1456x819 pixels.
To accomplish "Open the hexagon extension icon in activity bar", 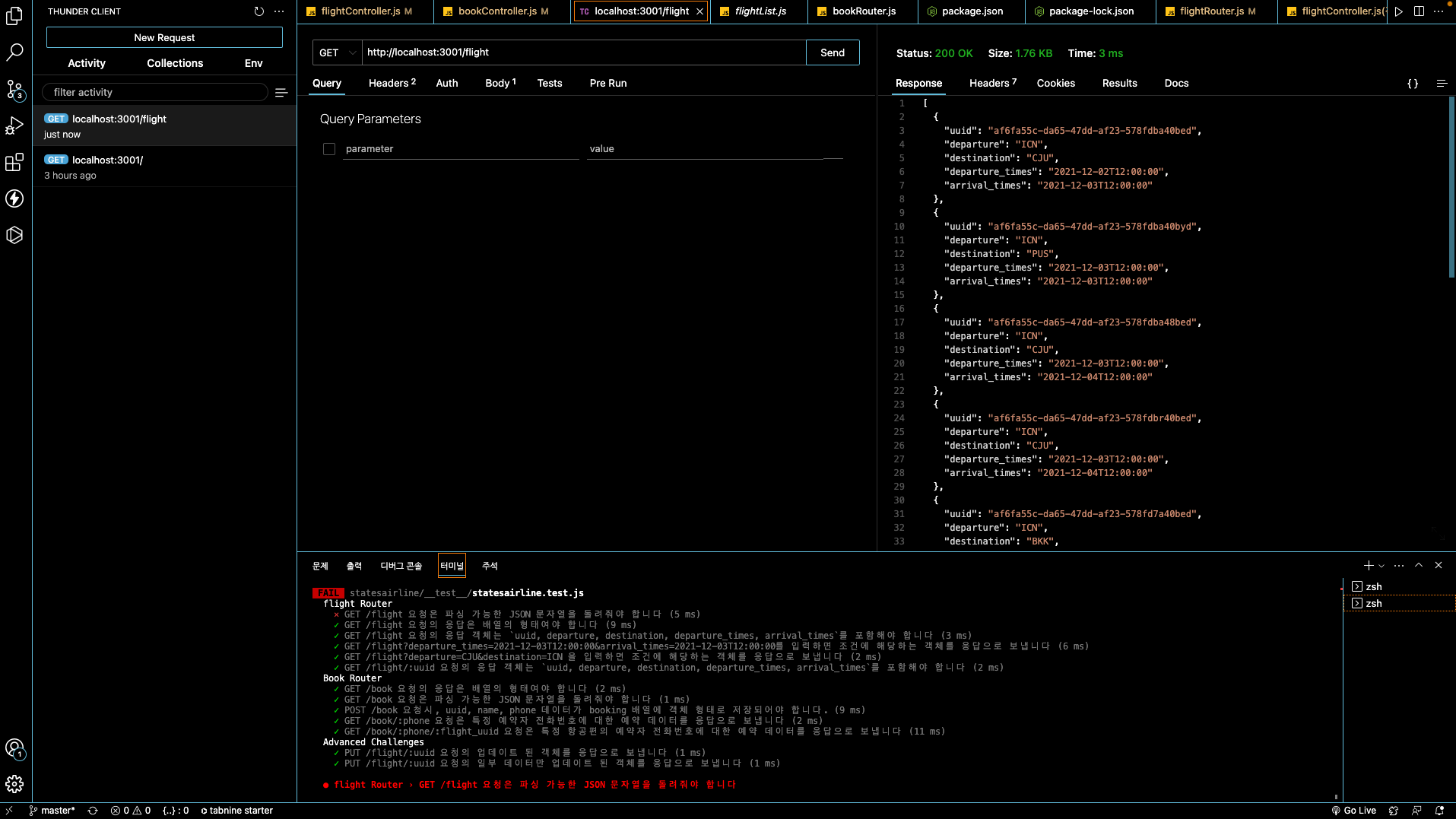I will tap(14, 235).
